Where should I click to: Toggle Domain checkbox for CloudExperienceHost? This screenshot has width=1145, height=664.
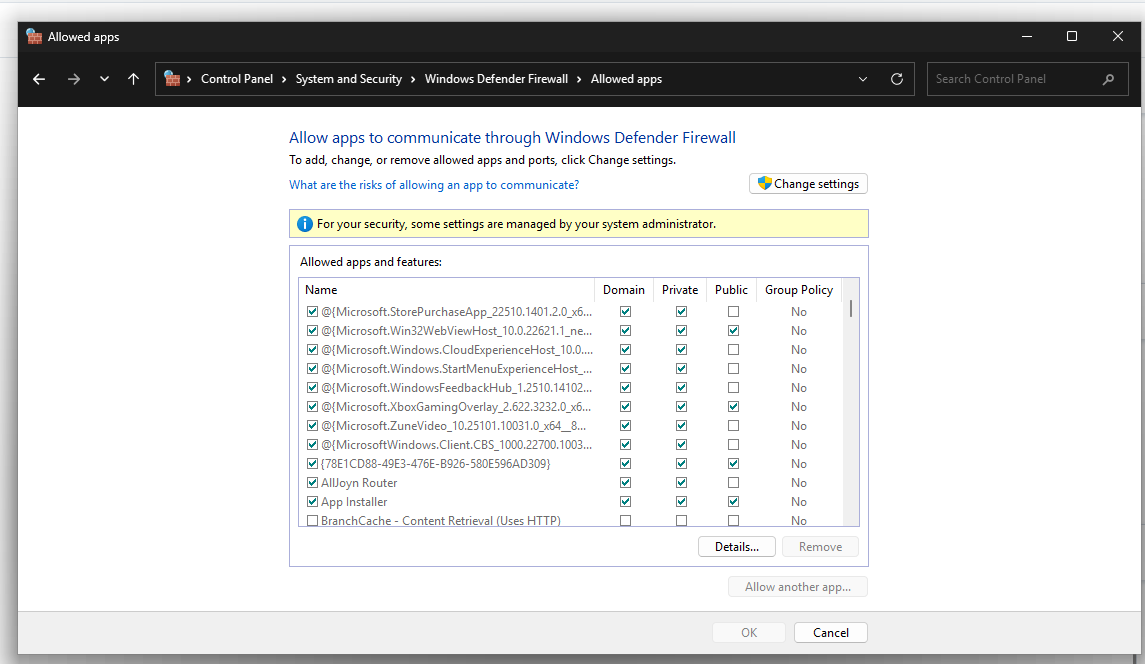(625, 350)
